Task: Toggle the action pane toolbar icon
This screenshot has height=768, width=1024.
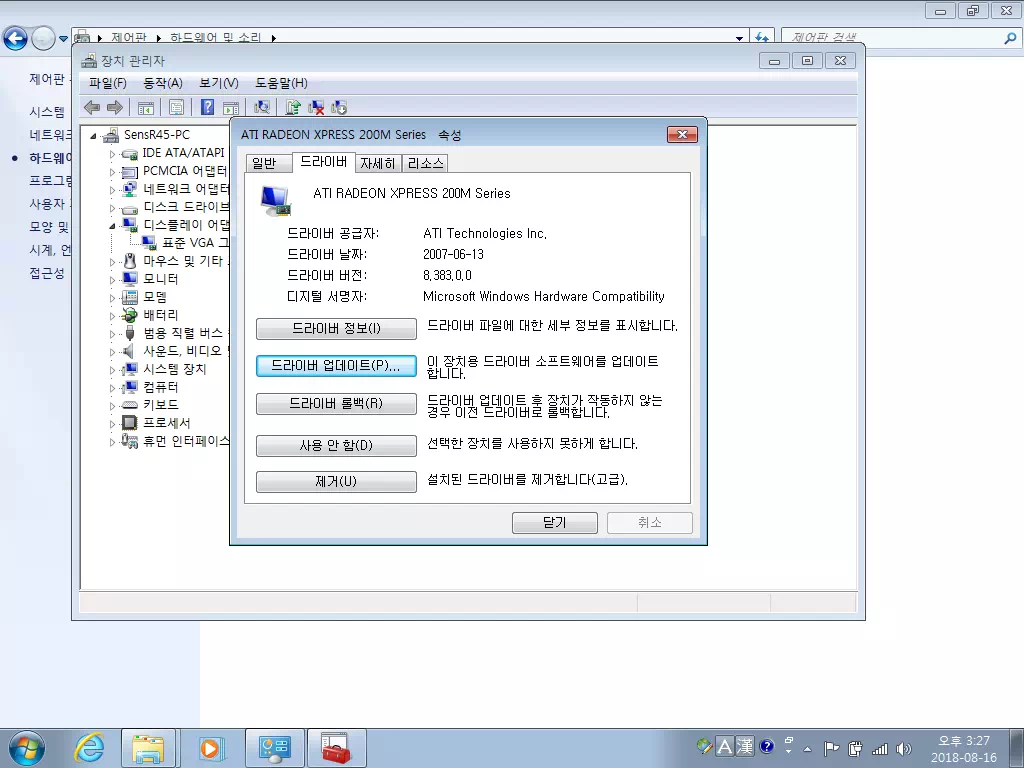Action: [x=231, y=107]
